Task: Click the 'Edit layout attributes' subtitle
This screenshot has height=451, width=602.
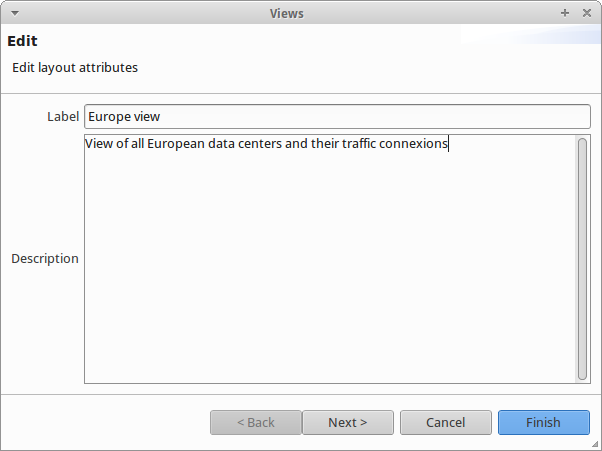Action: (75, 68)
